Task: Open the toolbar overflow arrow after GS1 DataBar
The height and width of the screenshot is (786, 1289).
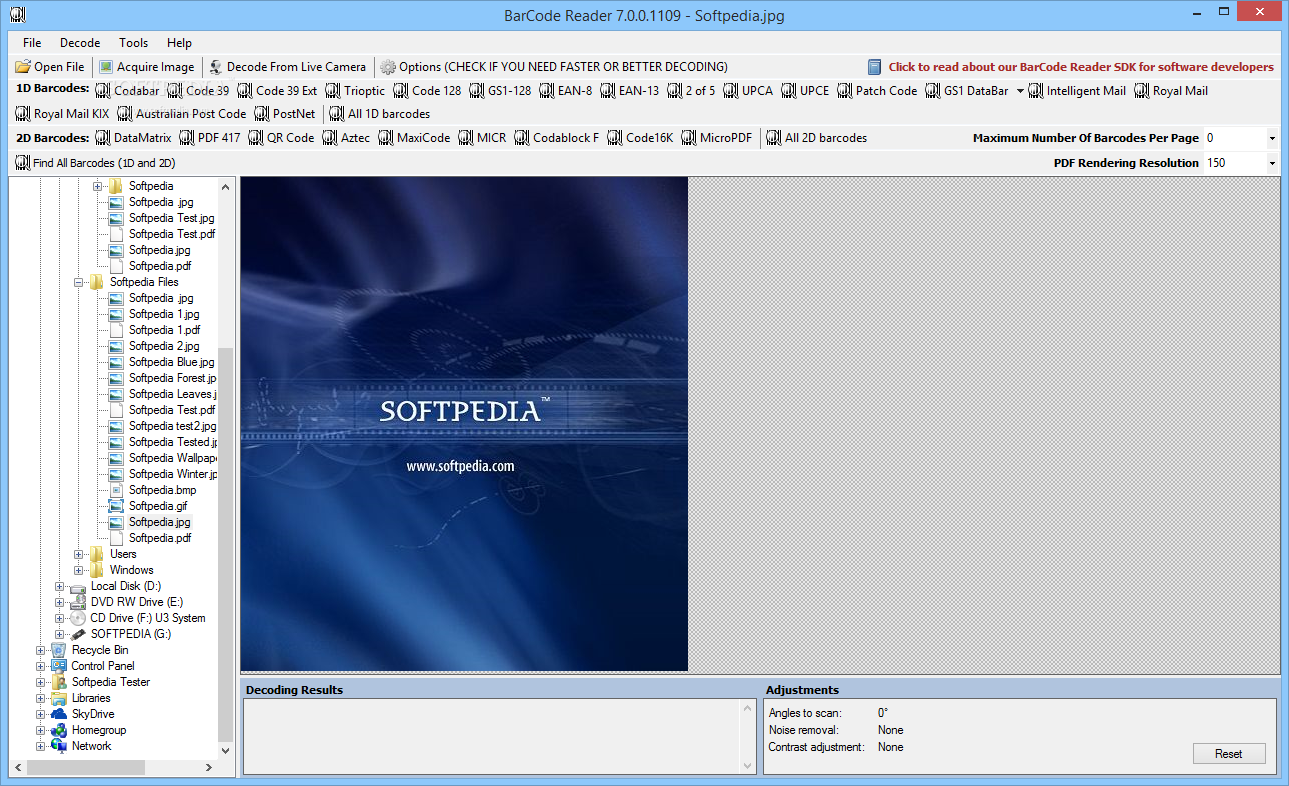Action: [x=1020, y=90]
